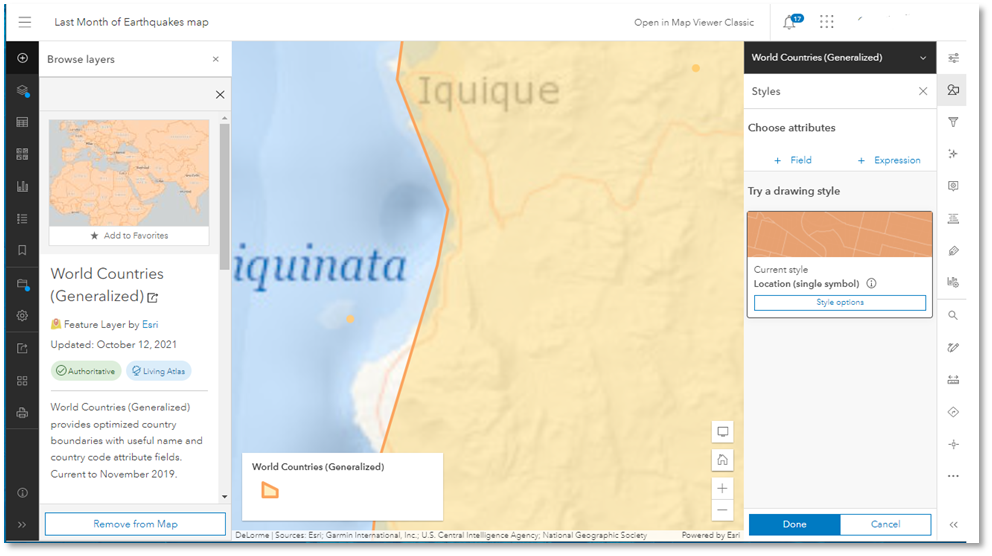
Task: Expand World Countries (Generalized) layer dropdown
Action: 923,58
